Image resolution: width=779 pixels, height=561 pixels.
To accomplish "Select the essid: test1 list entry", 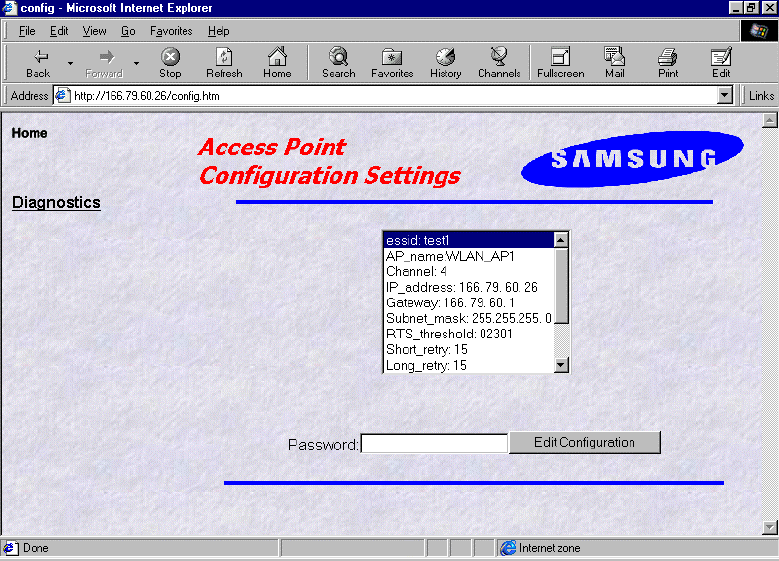I will [x=468, y=240].
